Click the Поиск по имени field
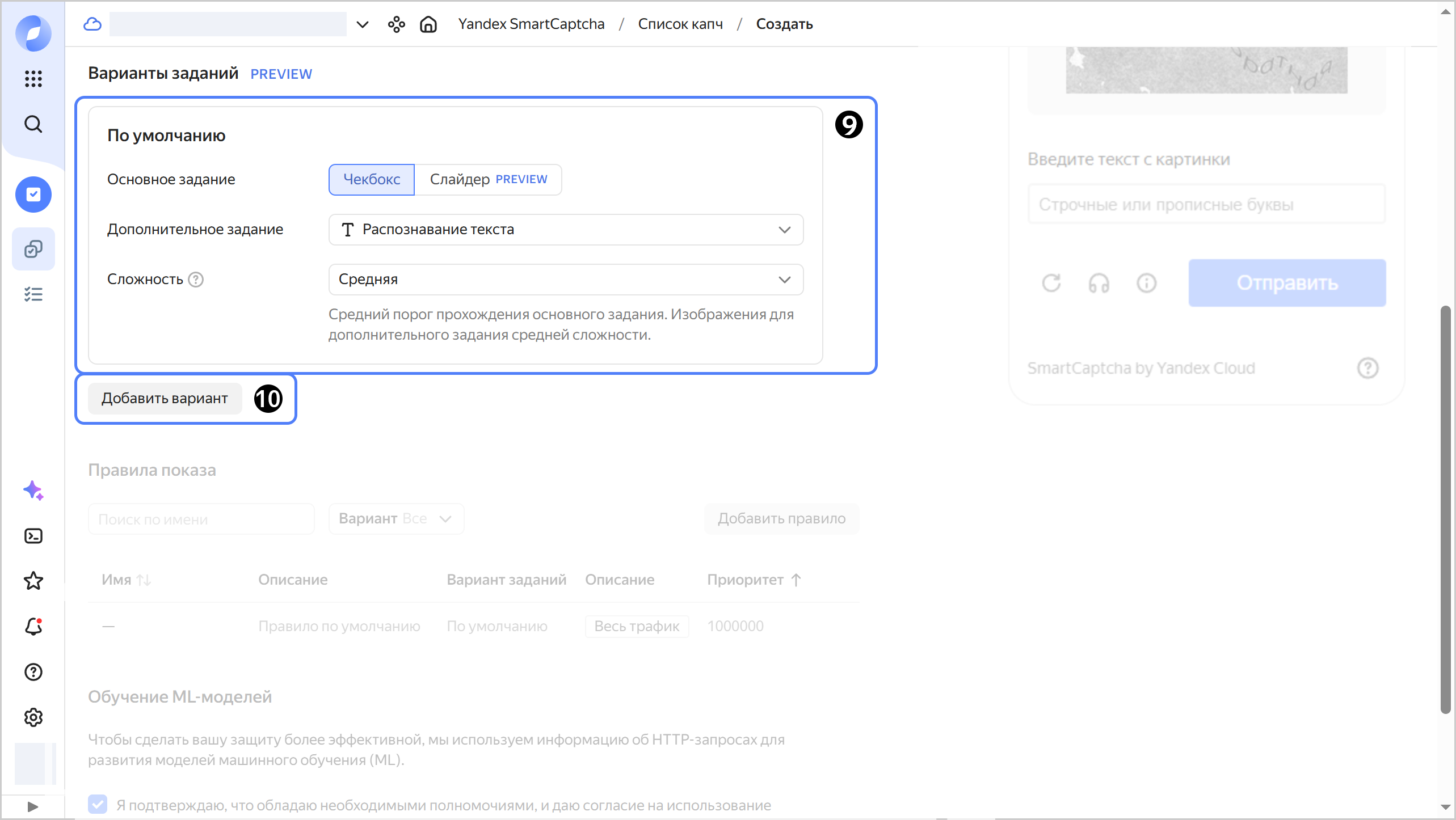The image size is (1456, 820). point(201,519)
